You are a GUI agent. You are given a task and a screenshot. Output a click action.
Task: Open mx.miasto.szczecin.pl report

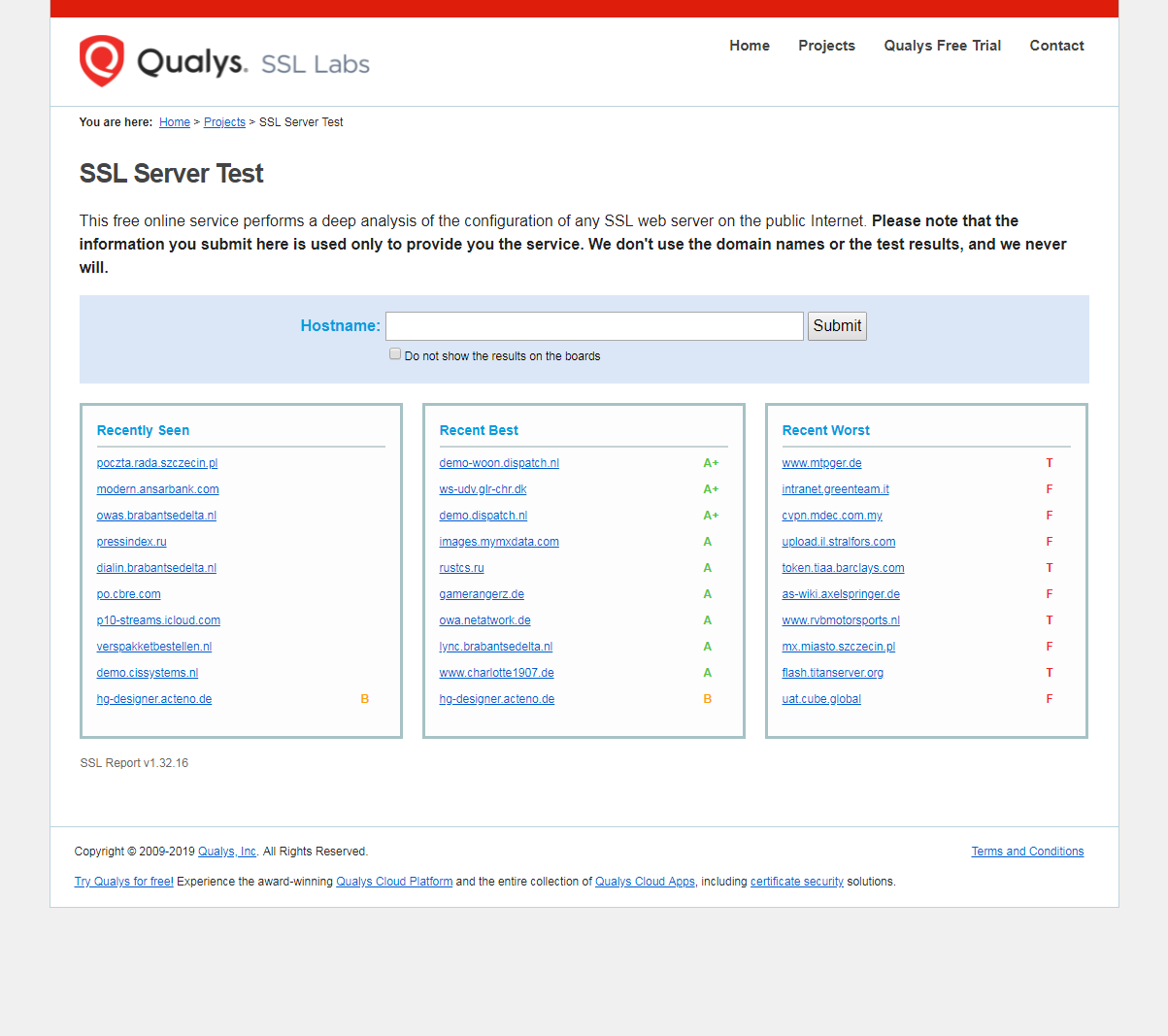click(839, 647)
